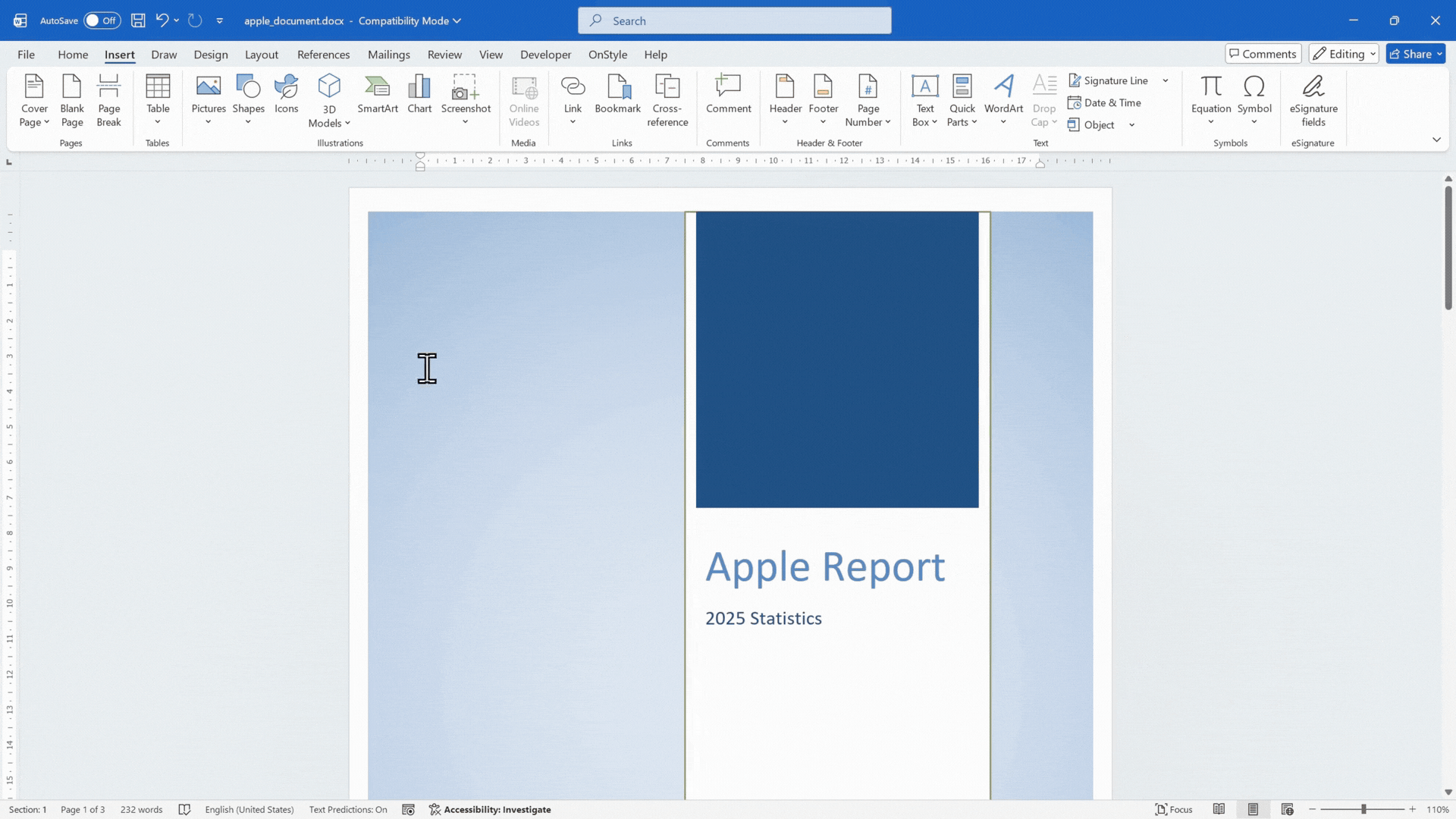Add a new Comment from ribbon
1456x819 pixels.
click(728, 95)
